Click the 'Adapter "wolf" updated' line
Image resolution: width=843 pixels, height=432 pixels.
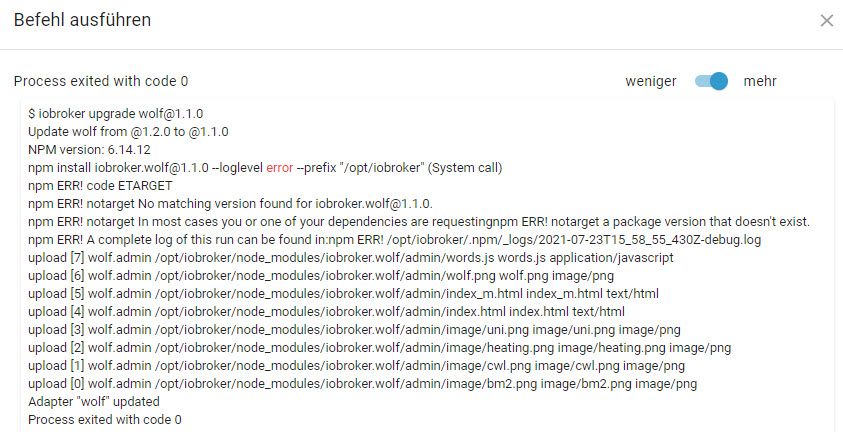94,401
